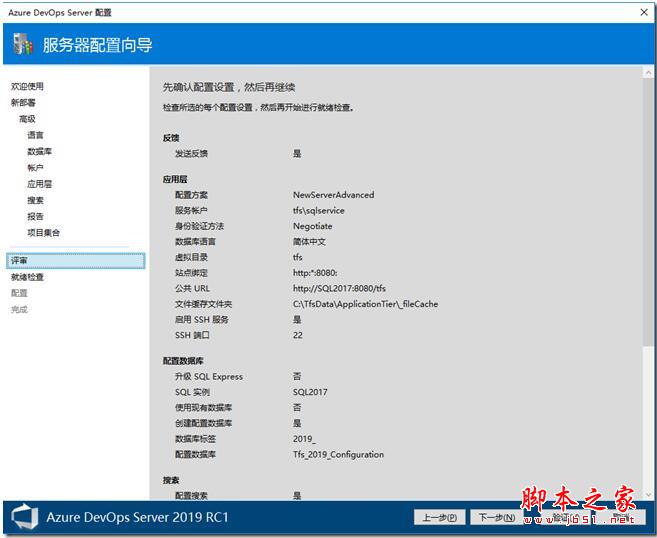Click the Tfs_2019_Configuration value
The image size is (657, 538).
tap(338, 455)
